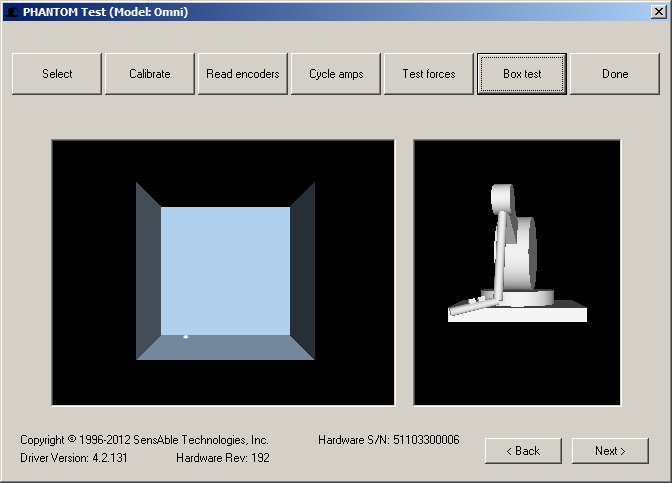Click the white haptic cursor in the box

coord(186,336)
